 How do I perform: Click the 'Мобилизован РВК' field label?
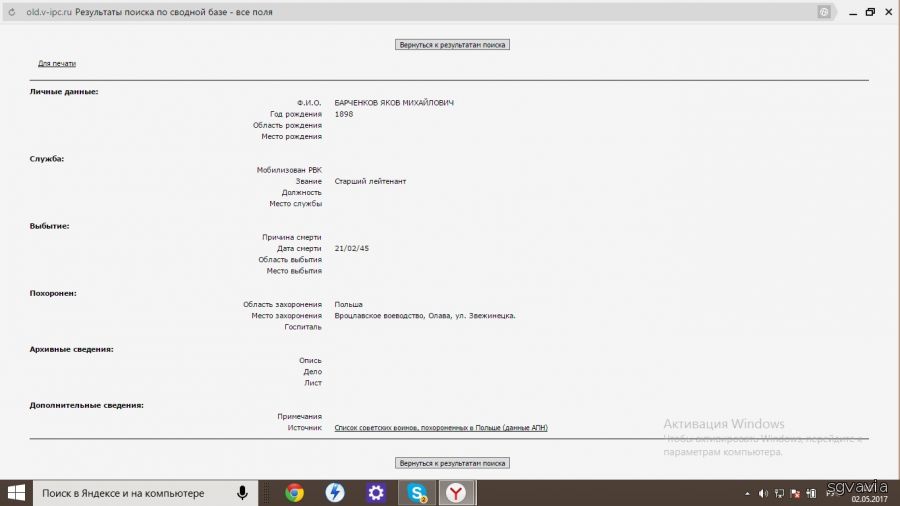click(x=289, y=170)
